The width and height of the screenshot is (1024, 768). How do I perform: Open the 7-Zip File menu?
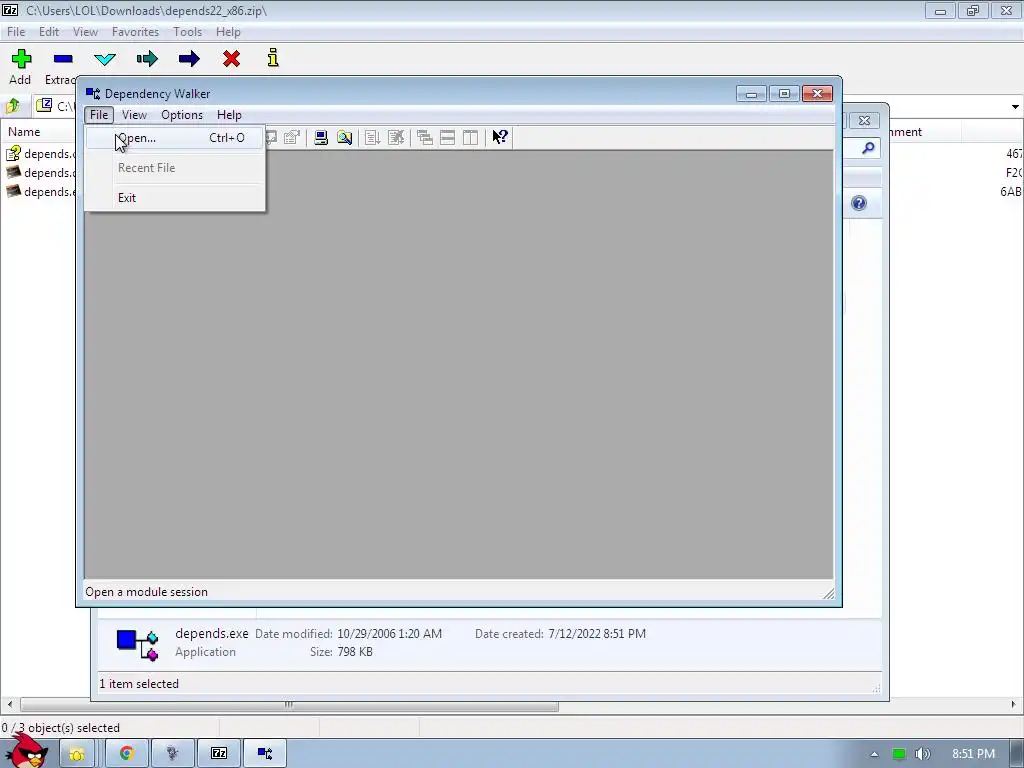click(16, 32)
